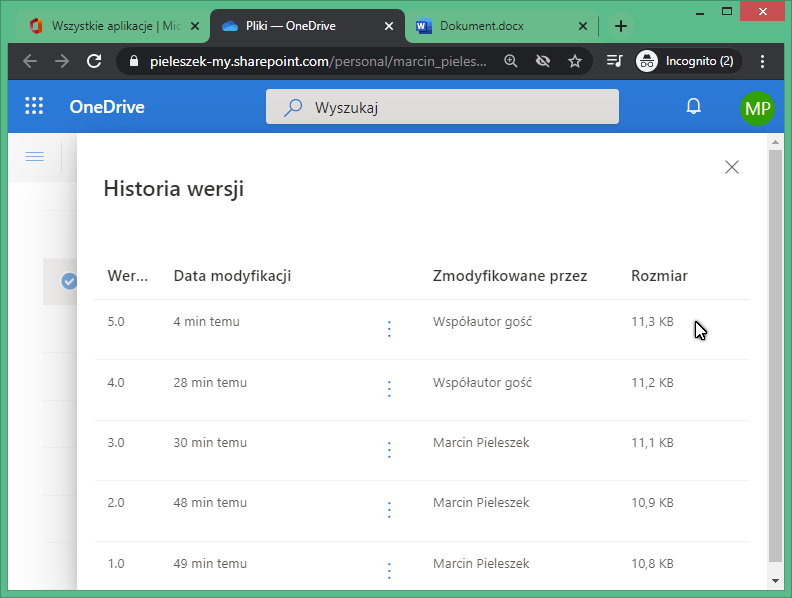Image resolution: width=792 pixels, height=598 pixels.
Task: Open the zoom indicator in address bar
Action: coord(511,61)
